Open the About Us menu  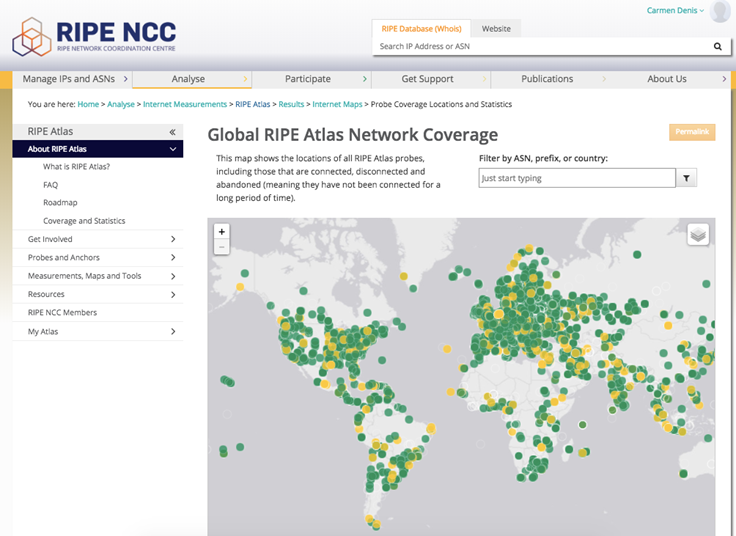pos(670,79)
